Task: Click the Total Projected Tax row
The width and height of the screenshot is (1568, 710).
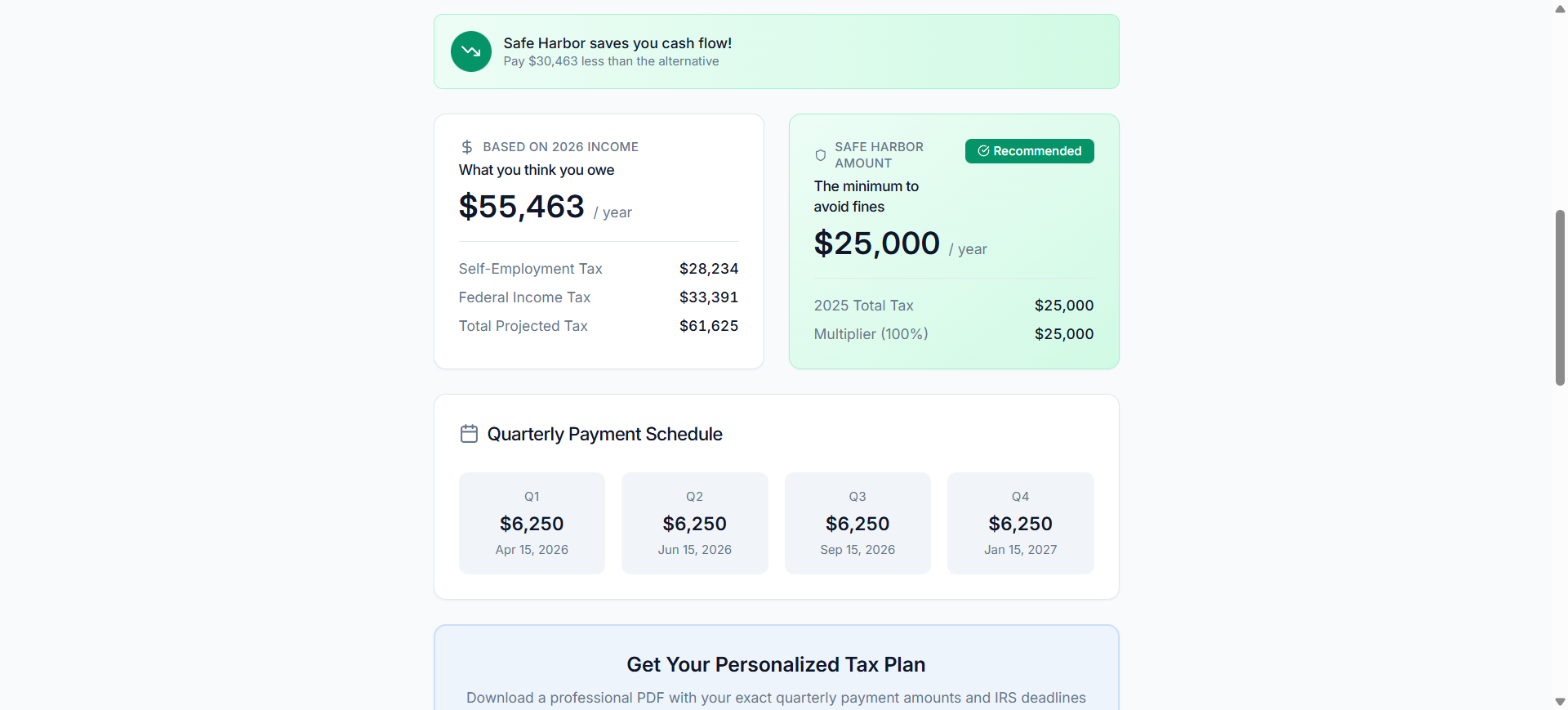Action: pos(599,325)
